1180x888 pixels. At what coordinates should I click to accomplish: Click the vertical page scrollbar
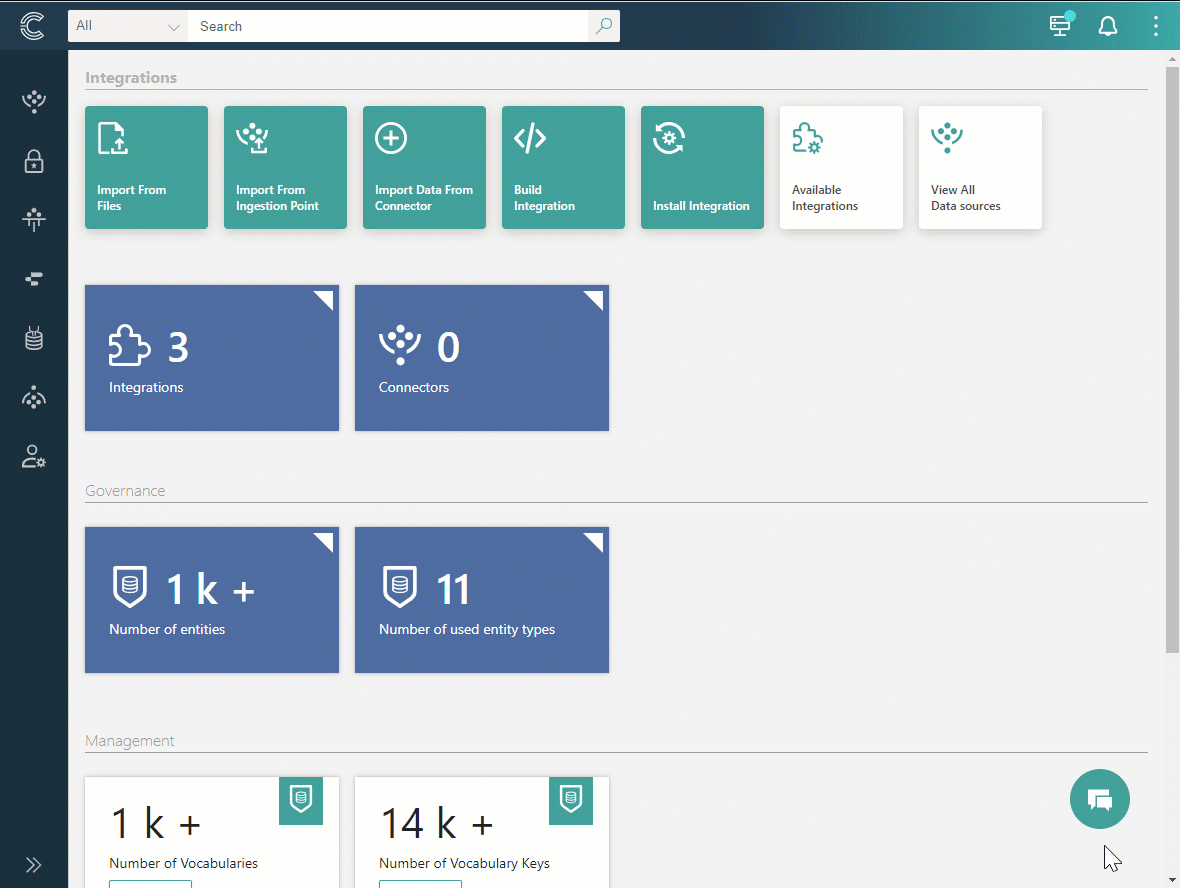pos(1172,360)
